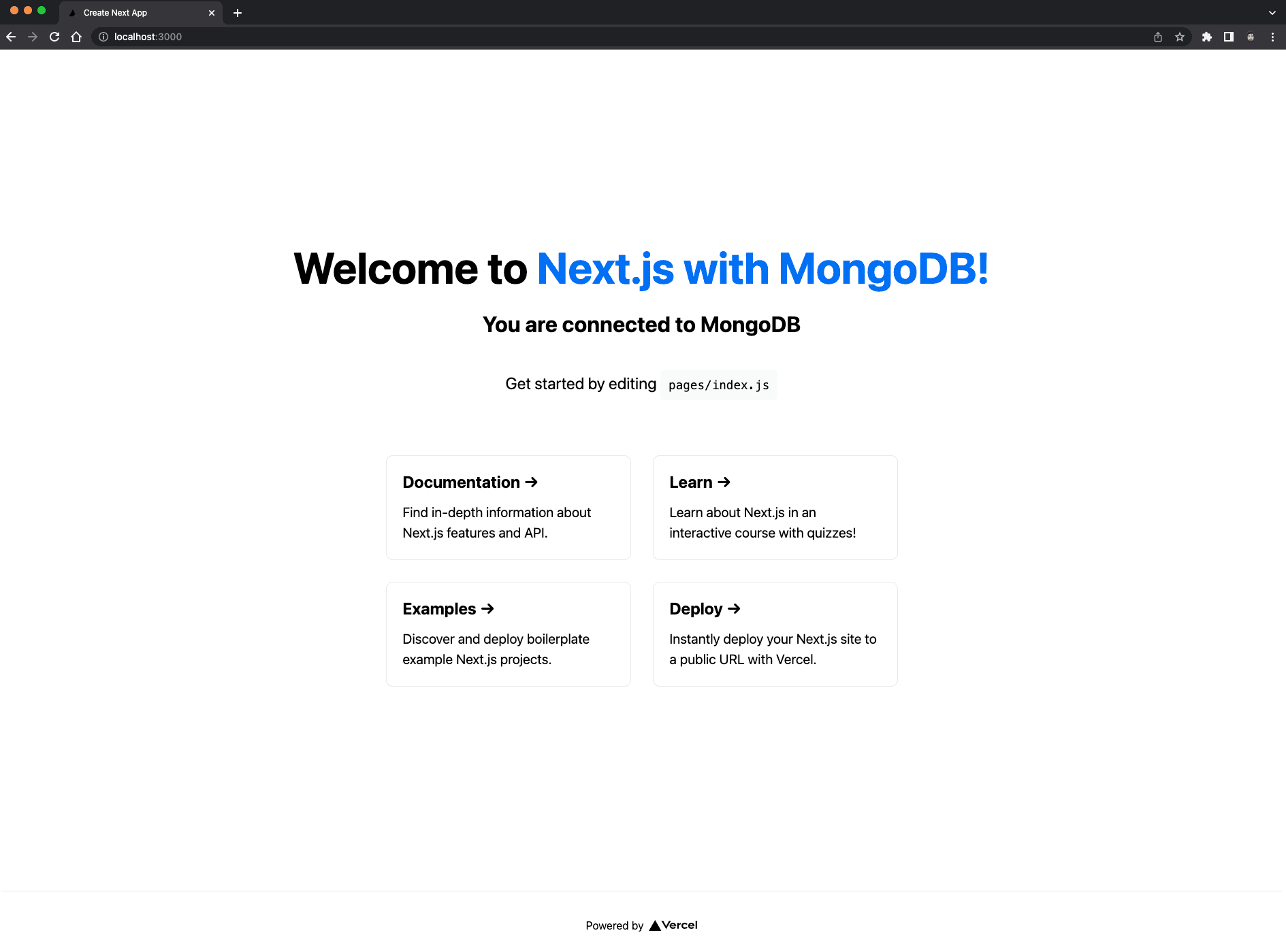Open the Documentation card link
1286x952 pixels.
click(508, 508)
